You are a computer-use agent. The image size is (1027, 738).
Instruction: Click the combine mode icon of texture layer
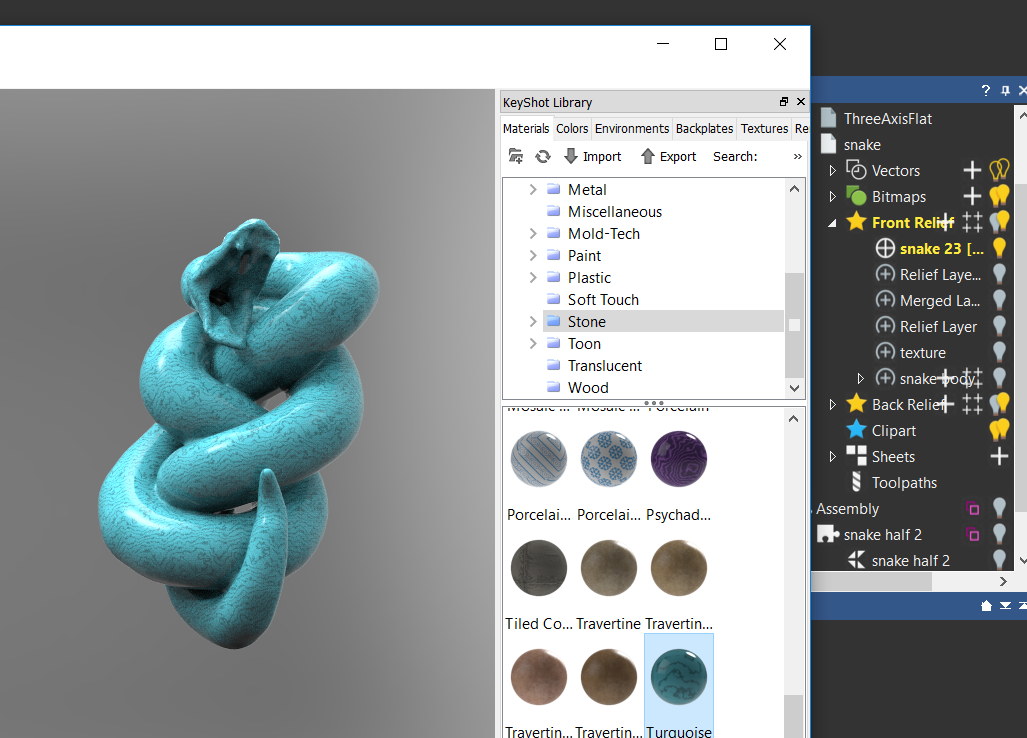pos(885,352)
